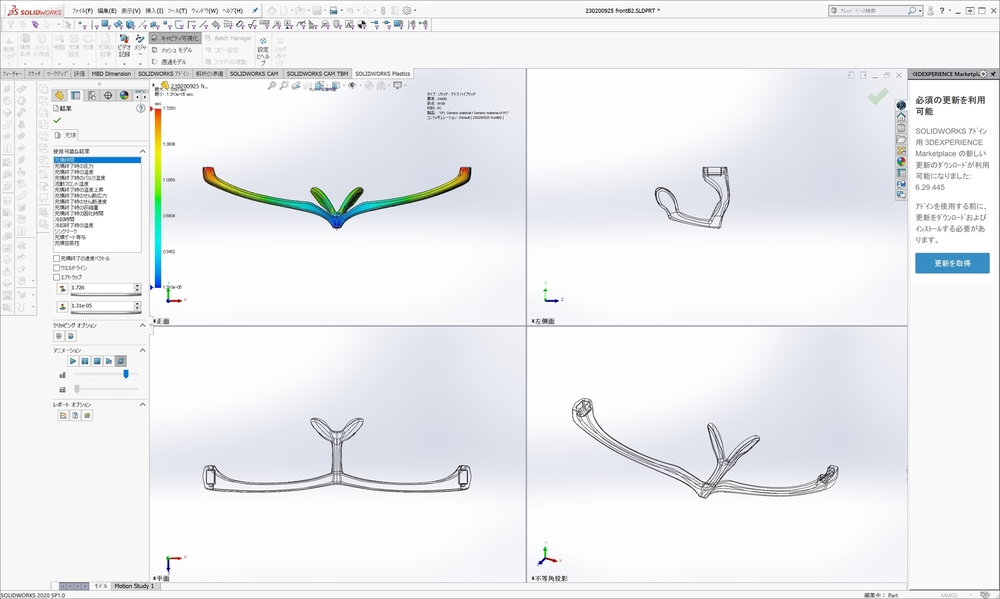
Task: Click the user login icon in title bar
Action: coord(930,10)
